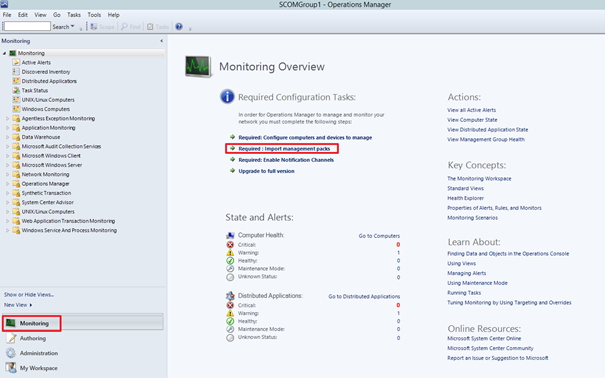Open the Tools menu

(x=94, y=15)
